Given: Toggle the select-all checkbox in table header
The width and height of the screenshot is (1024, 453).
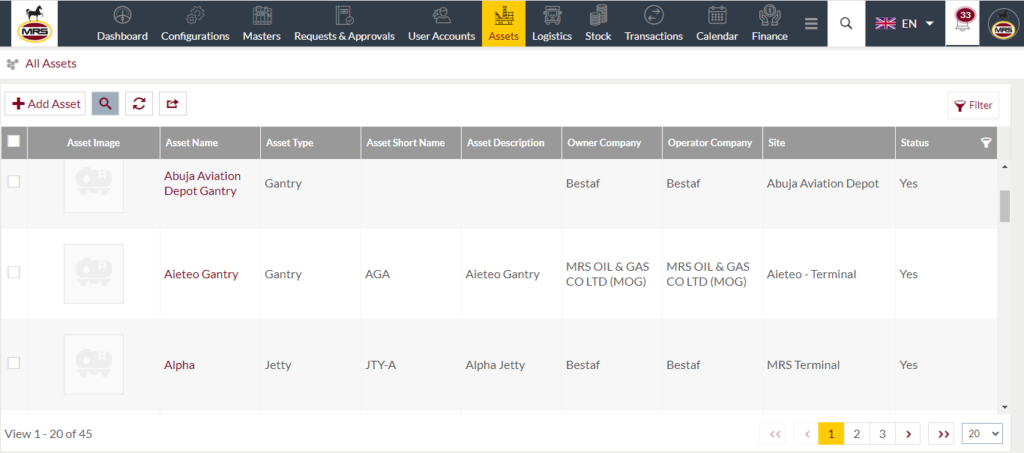Looking at the screenshot, I should (13, 141).
